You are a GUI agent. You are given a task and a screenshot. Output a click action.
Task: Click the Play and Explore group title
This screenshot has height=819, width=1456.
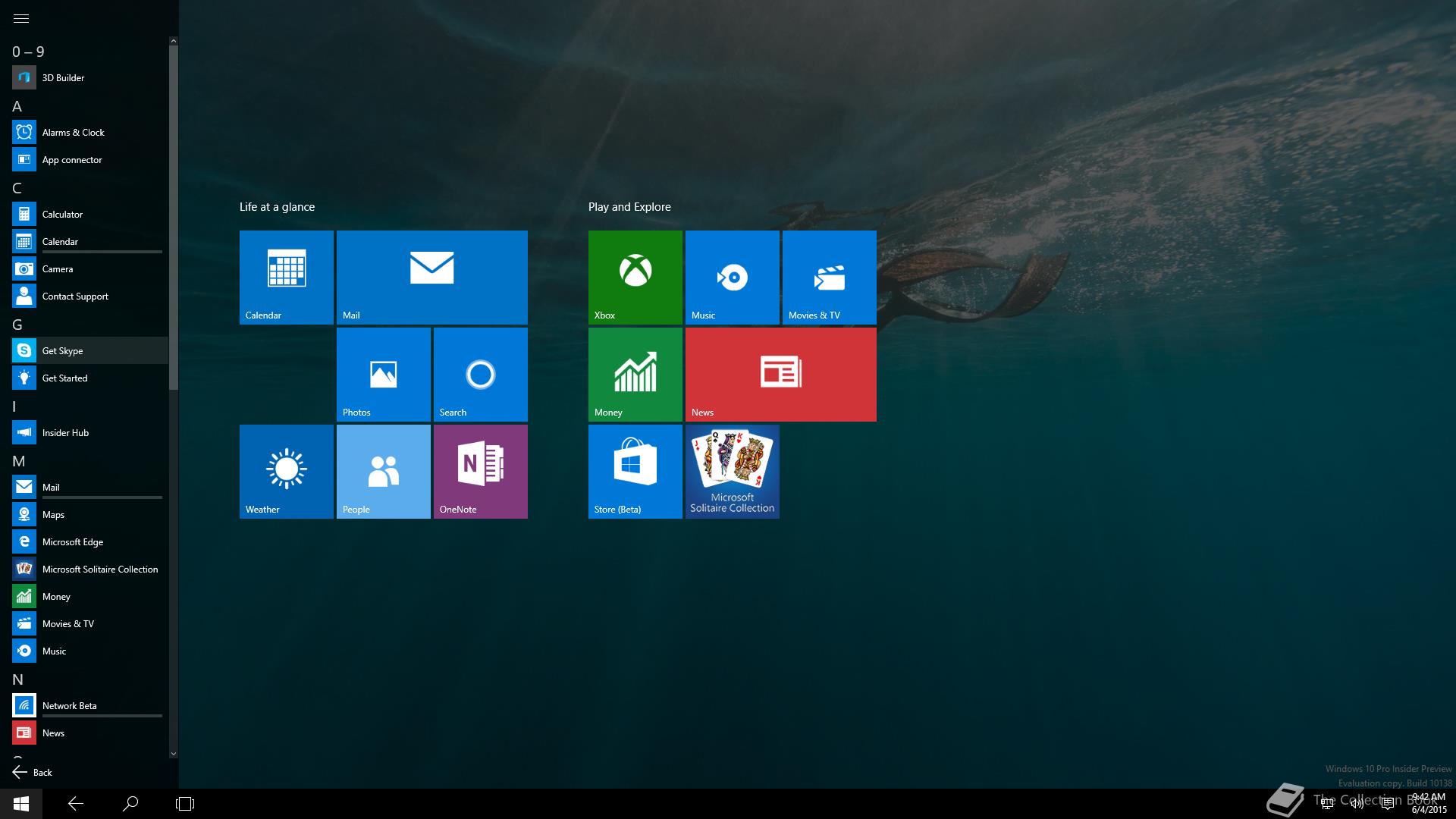(x=629, y=206)
